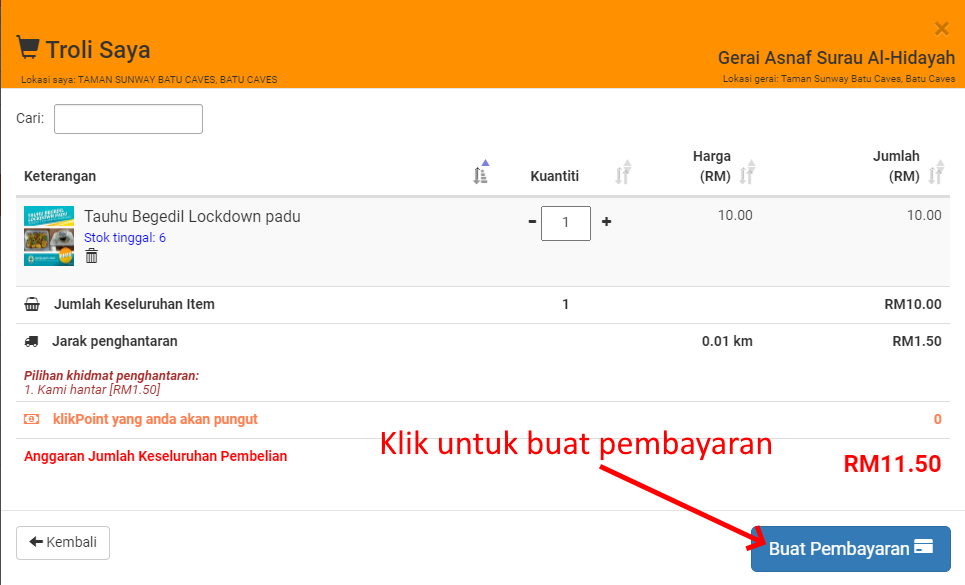
Task: Click the basket icon beside Jumlah Keseluruhan Item
Action: pos(32,305)
